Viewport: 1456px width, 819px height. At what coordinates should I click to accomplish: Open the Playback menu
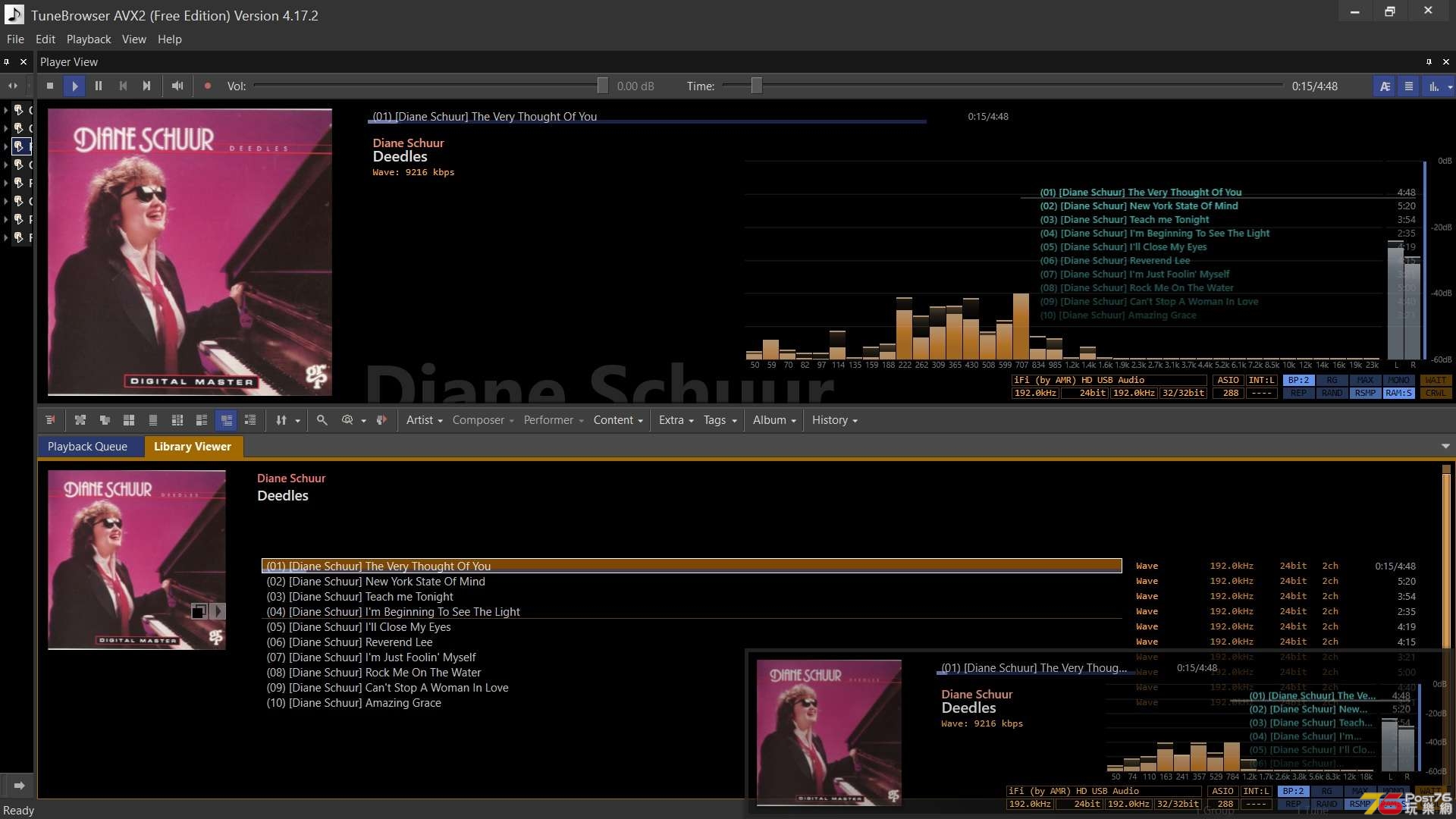click(89, 39)
